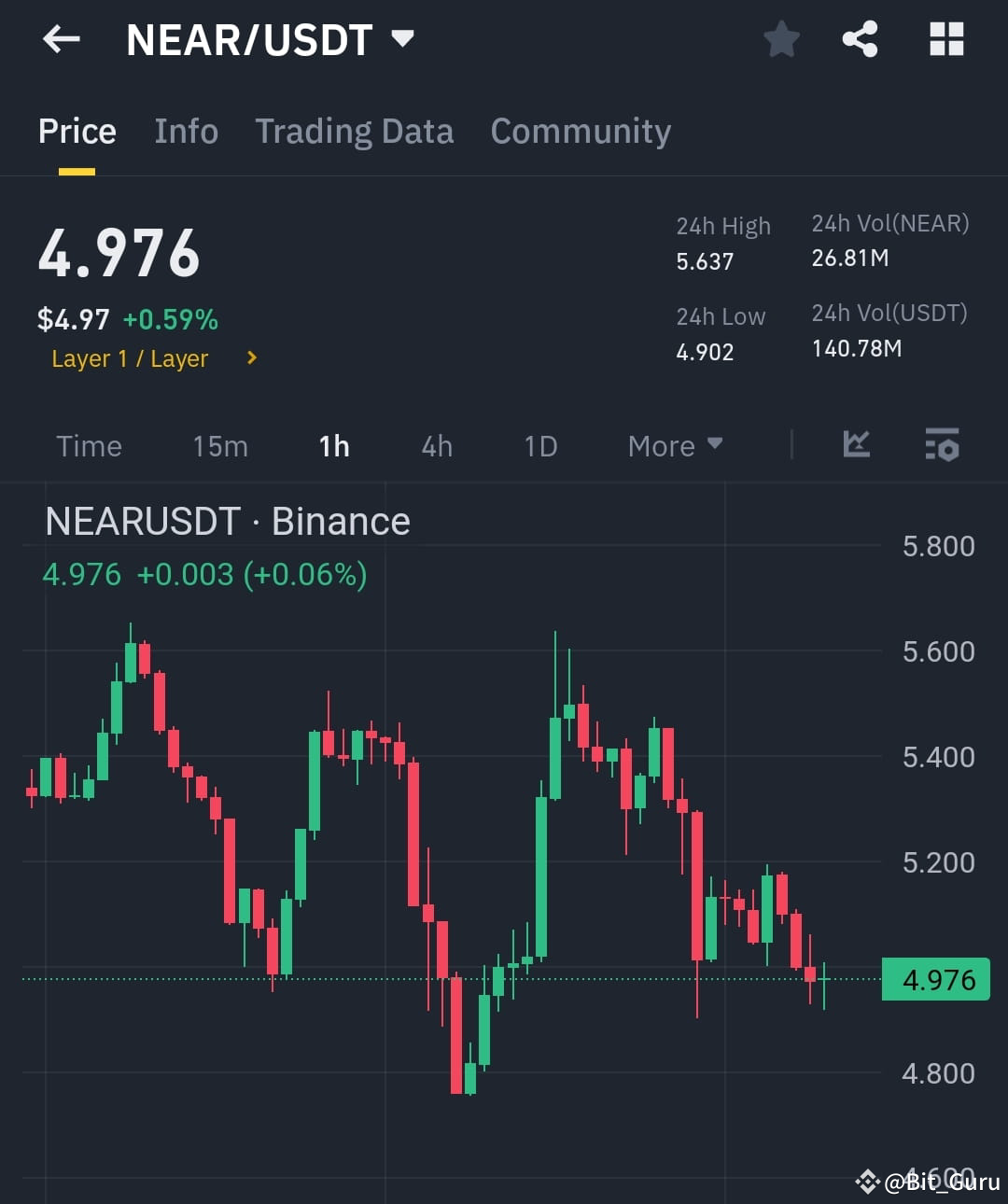Viewport: 1008px width, 1204px height.
Task: Click the NEARUSDT · Binance chart title
Action: coord(227,521)
